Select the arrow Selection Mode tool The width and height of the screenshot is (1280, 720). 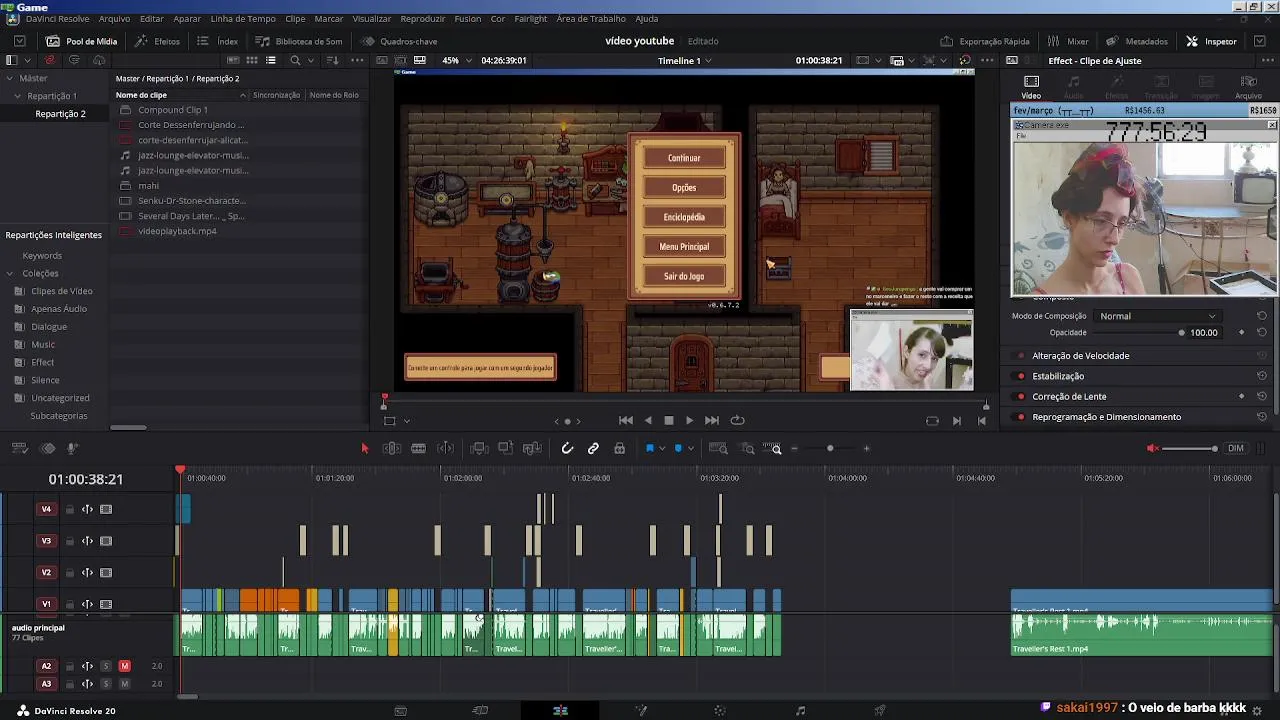coord(365,449)
